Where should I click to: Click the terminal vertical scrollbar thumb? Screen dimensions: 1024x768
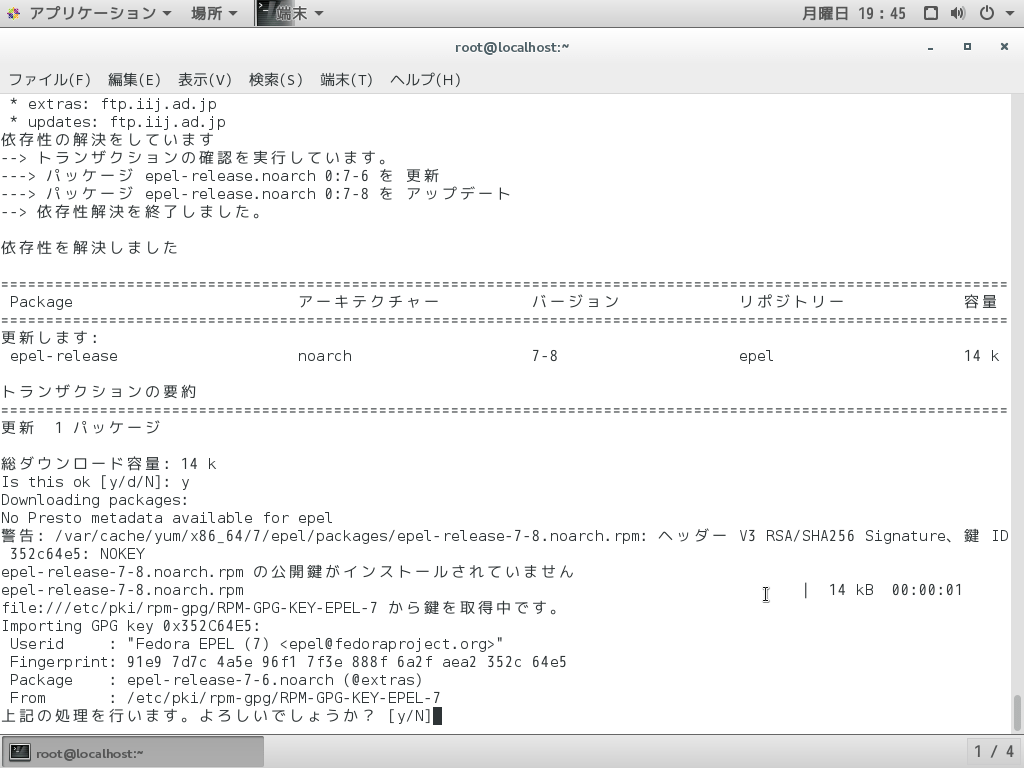click(1017, 713)
